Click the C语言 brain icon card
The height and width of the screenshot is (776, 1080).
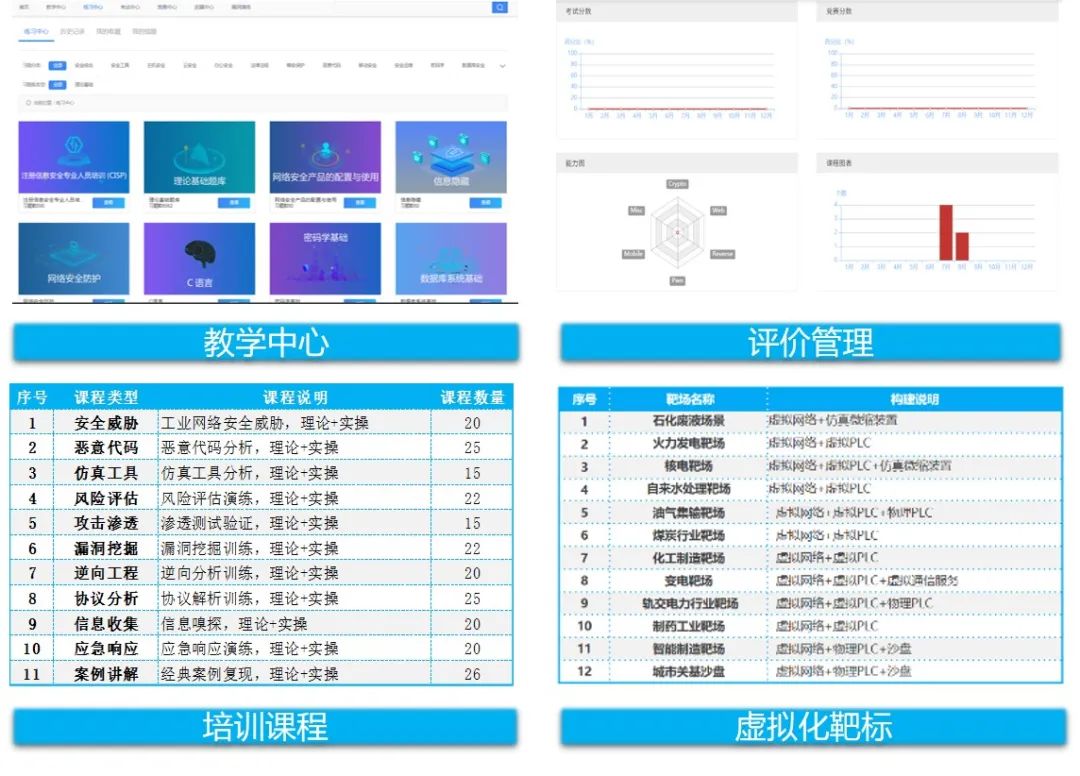[x=199, y=258]
